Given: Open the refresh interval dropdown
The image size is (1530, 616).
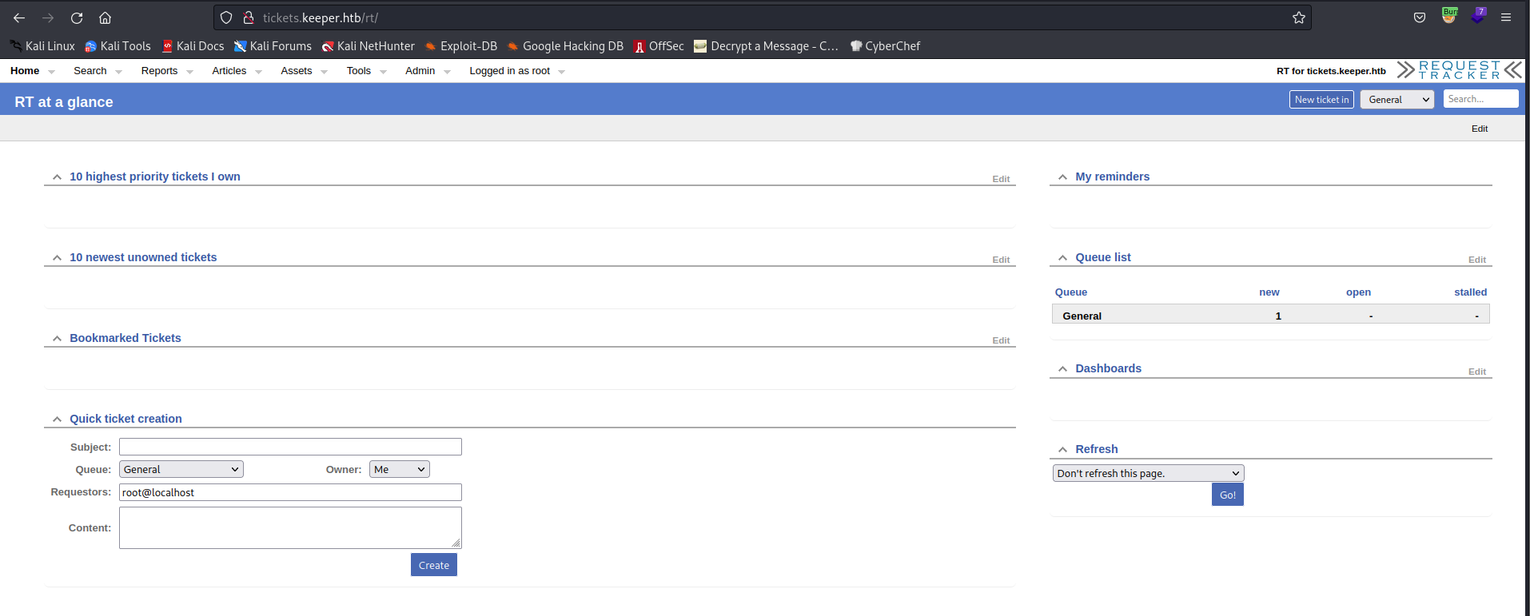Looking at the screenshot, I should 1148,473.
